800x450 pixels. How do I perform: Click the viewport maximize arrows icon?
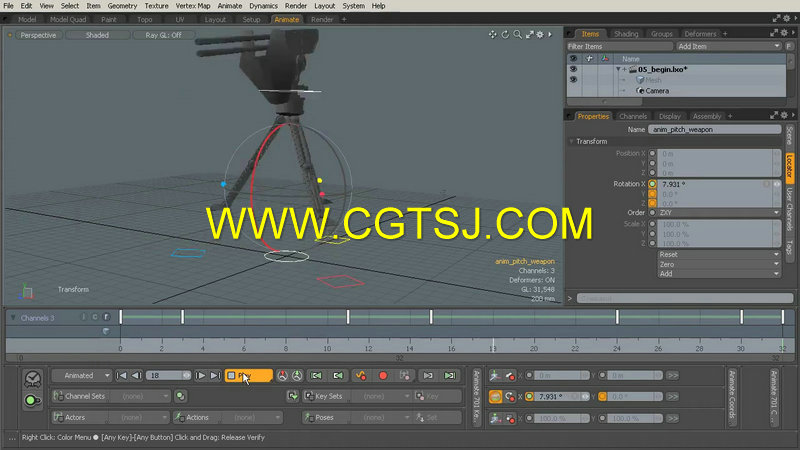tap(530, 35)
